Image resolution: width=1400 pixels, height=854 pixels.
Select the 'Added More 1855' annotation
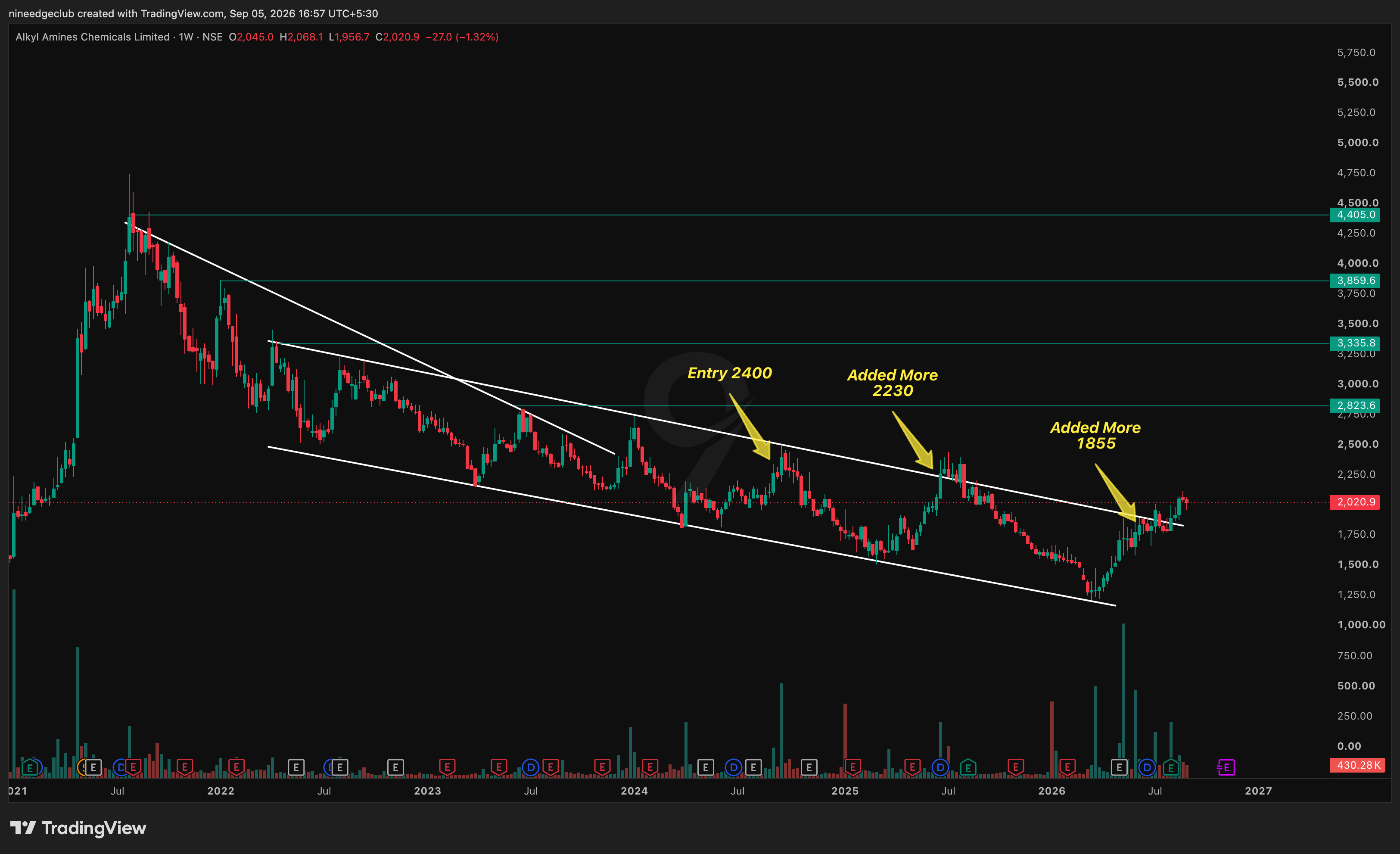tap(1095, 435)
